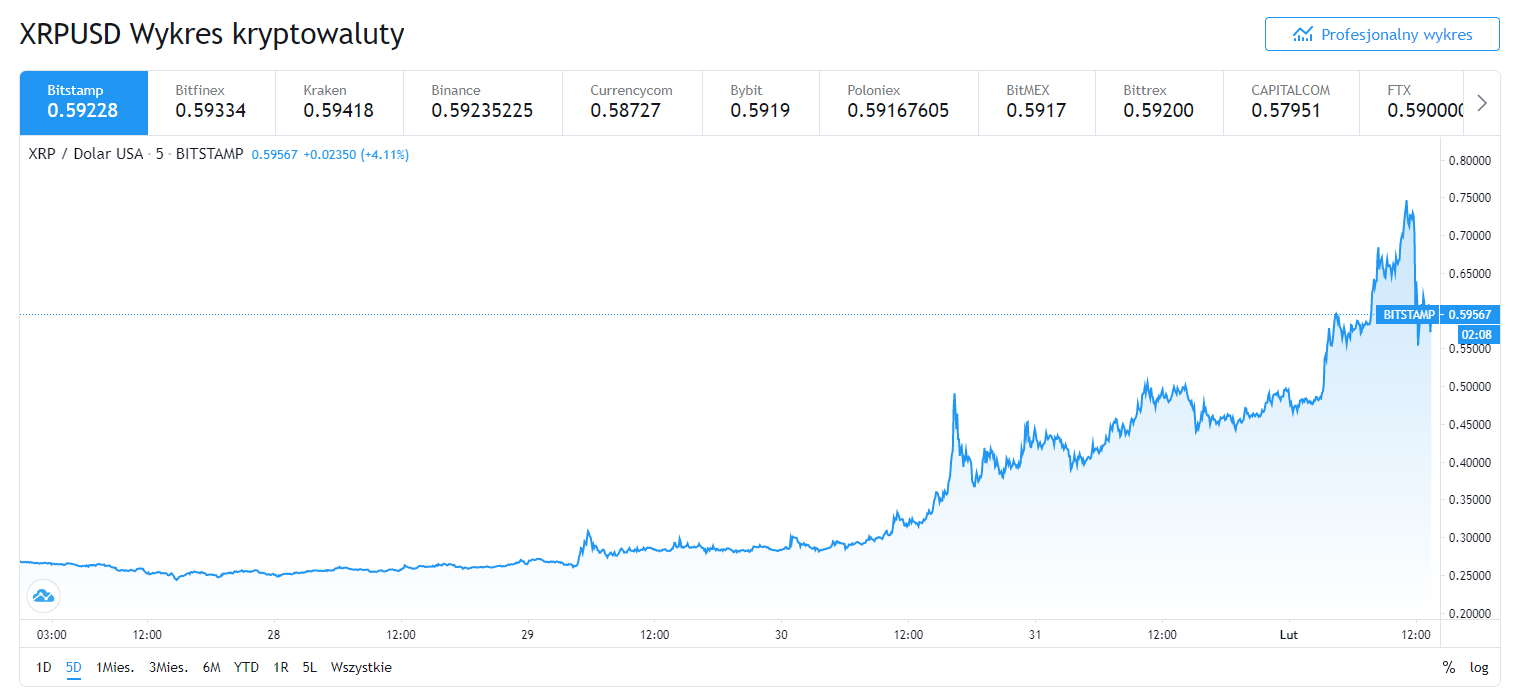Choose the Currencycom exchange tab

pos(633,103)
